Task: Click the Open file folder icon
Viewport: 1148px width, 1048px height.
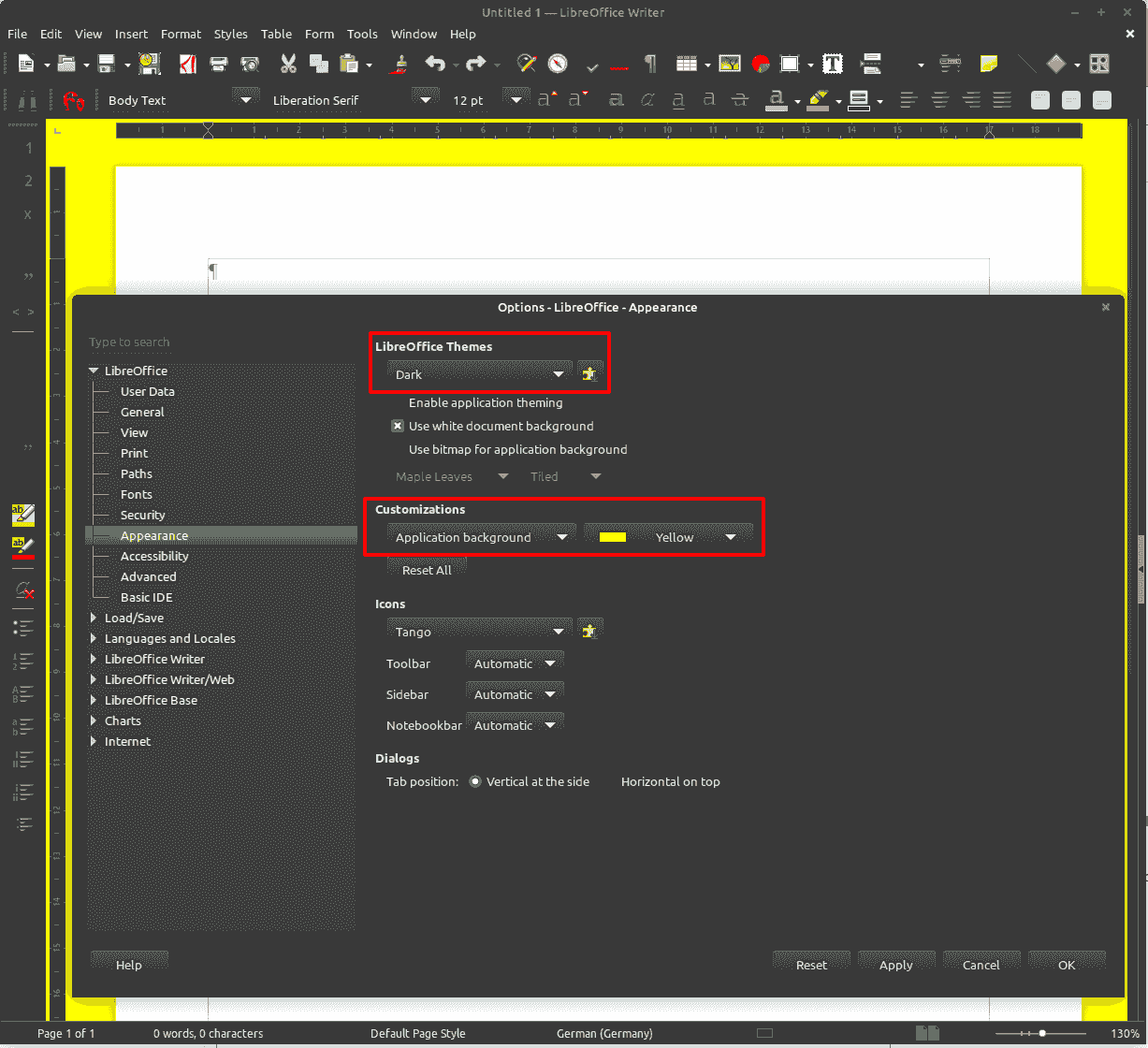Action: (66, 64)
